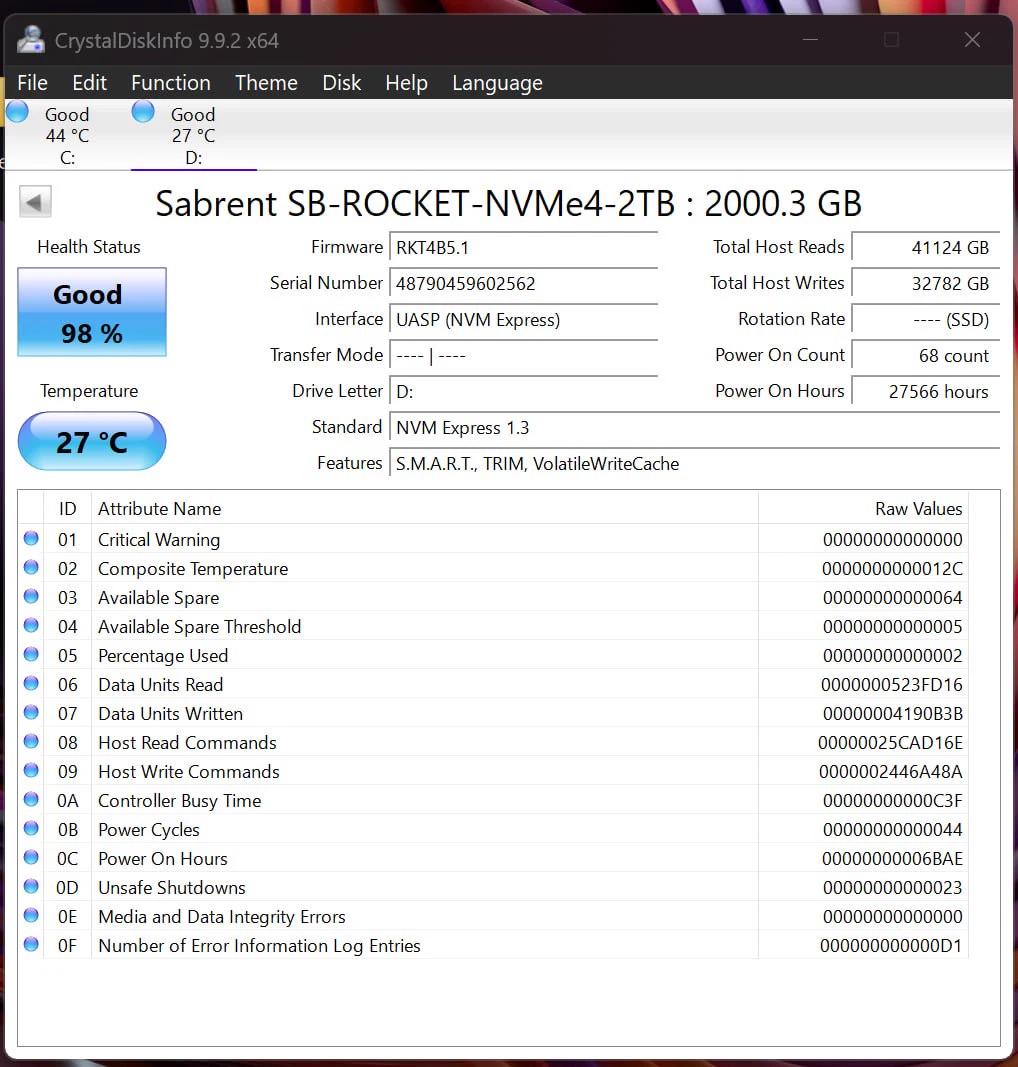The height and width of the screenshot is (1067, 1018).
Task: Click status dot for Composite Temperature row
Action: click(x=31, y=568)
